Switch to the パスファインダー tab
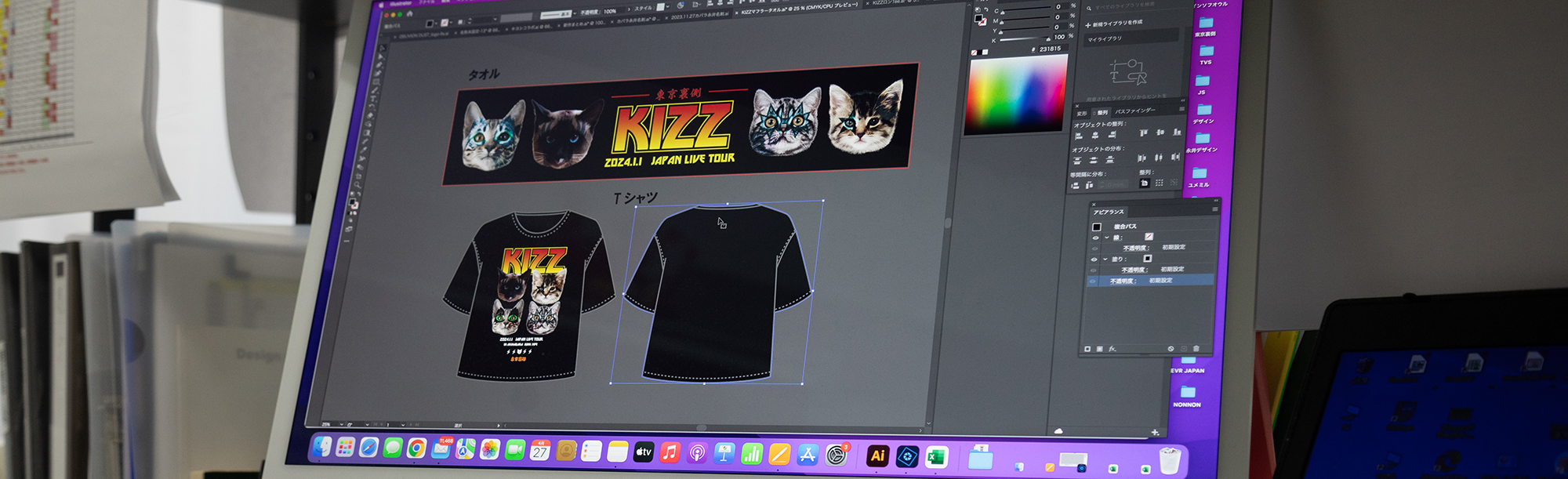 pos(1134,111)
